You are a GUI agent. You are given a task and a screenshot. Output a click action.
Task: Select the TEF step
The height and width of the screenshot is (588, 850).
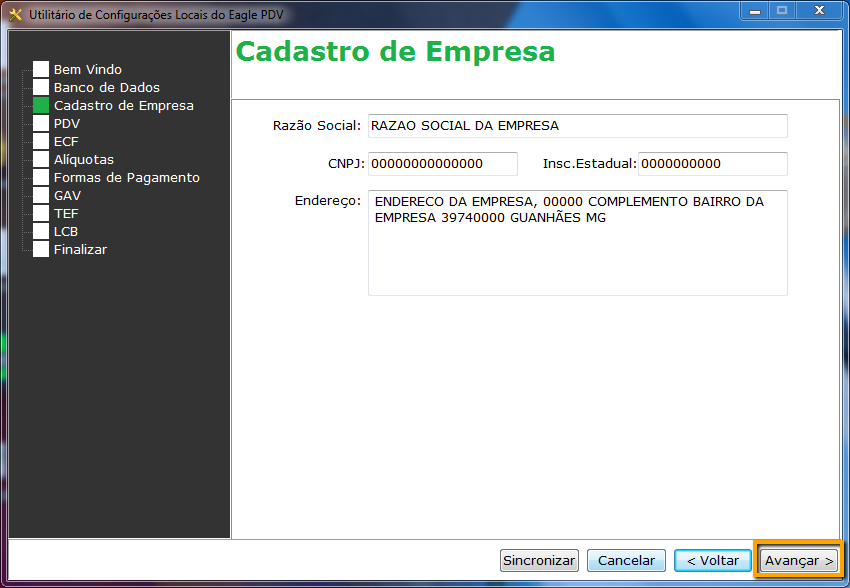pyautogui.click(x=66, y=214)
